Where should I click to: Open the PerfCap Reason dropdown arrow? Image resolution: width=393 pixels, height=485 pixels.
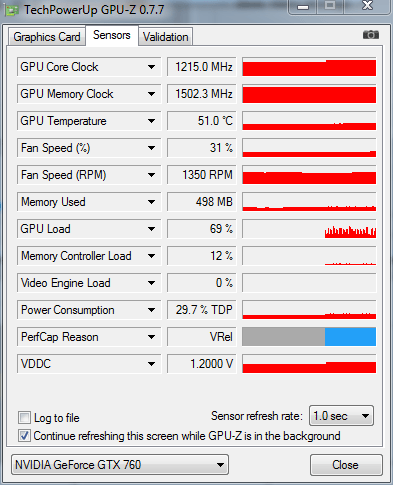coord(151,337)
